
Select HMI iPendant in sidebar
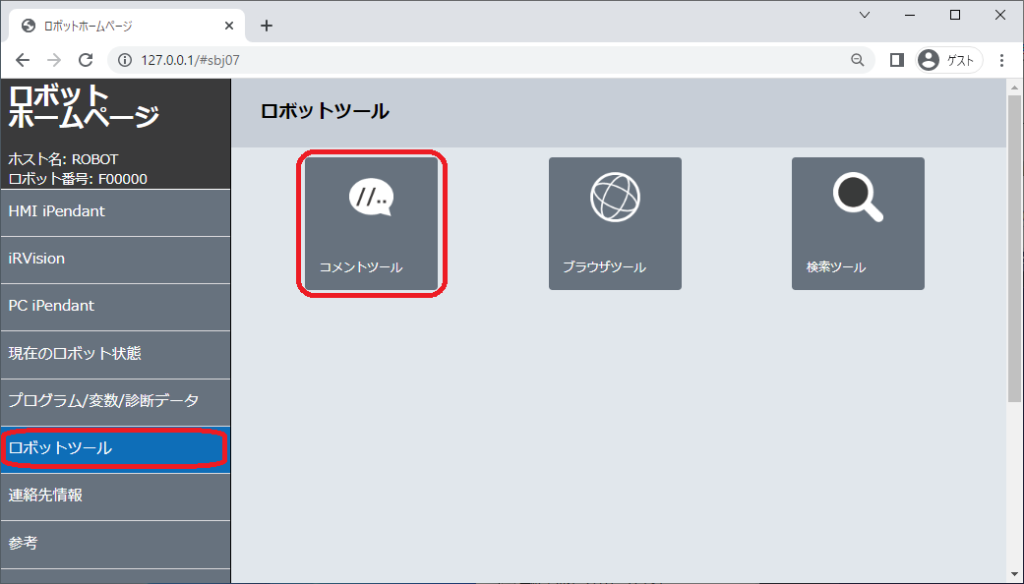click(115, 212)
